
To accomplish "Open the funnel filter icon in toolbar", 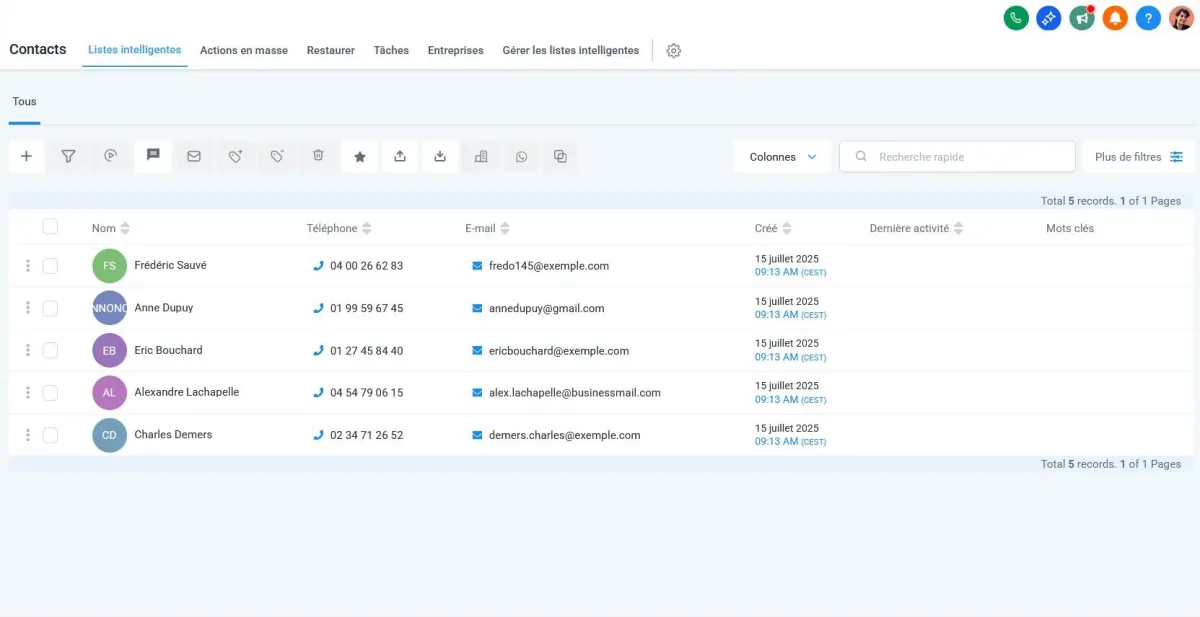I will pyautogui.click(x=68, y=156).
